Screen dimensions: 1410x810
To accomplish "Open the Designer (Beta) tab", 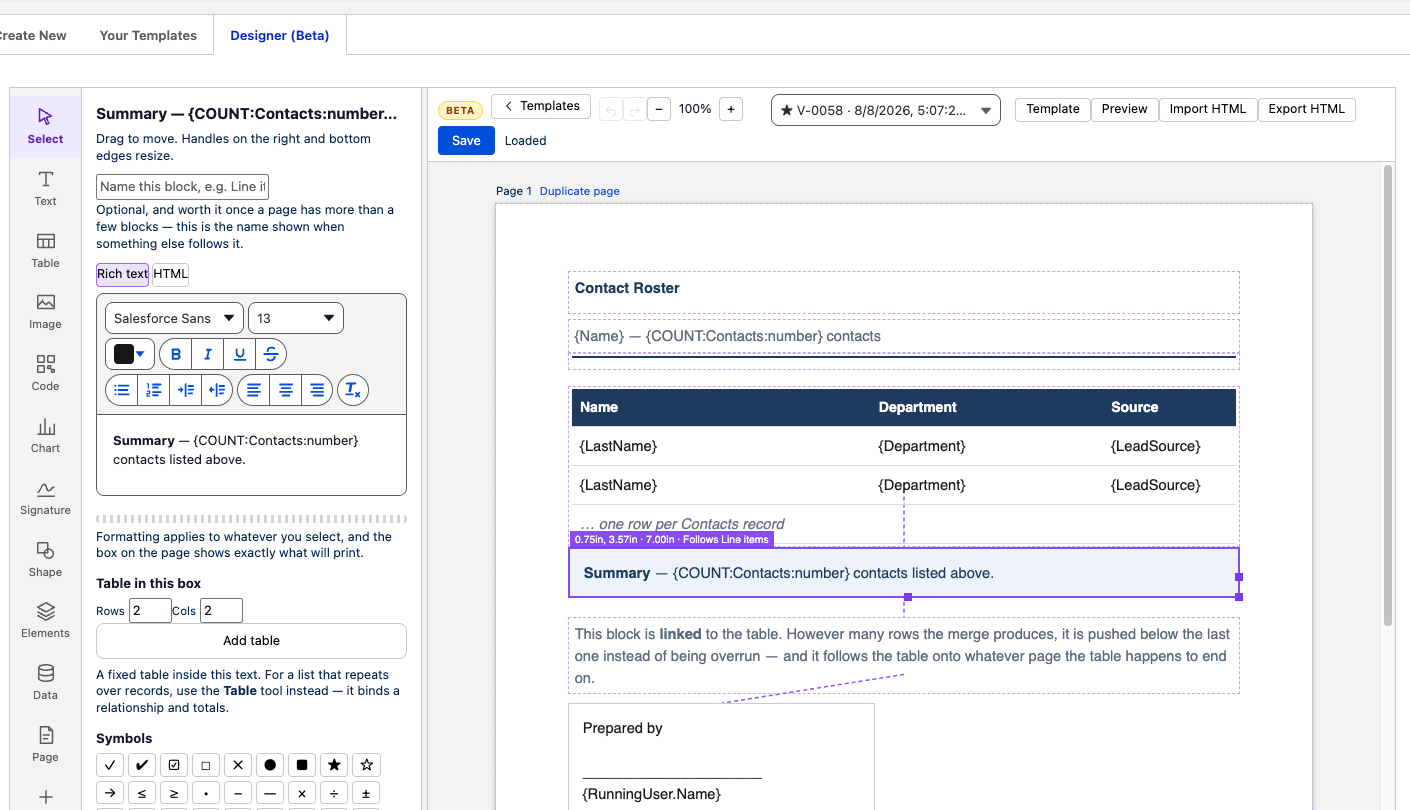I will [x=280, y=35].
